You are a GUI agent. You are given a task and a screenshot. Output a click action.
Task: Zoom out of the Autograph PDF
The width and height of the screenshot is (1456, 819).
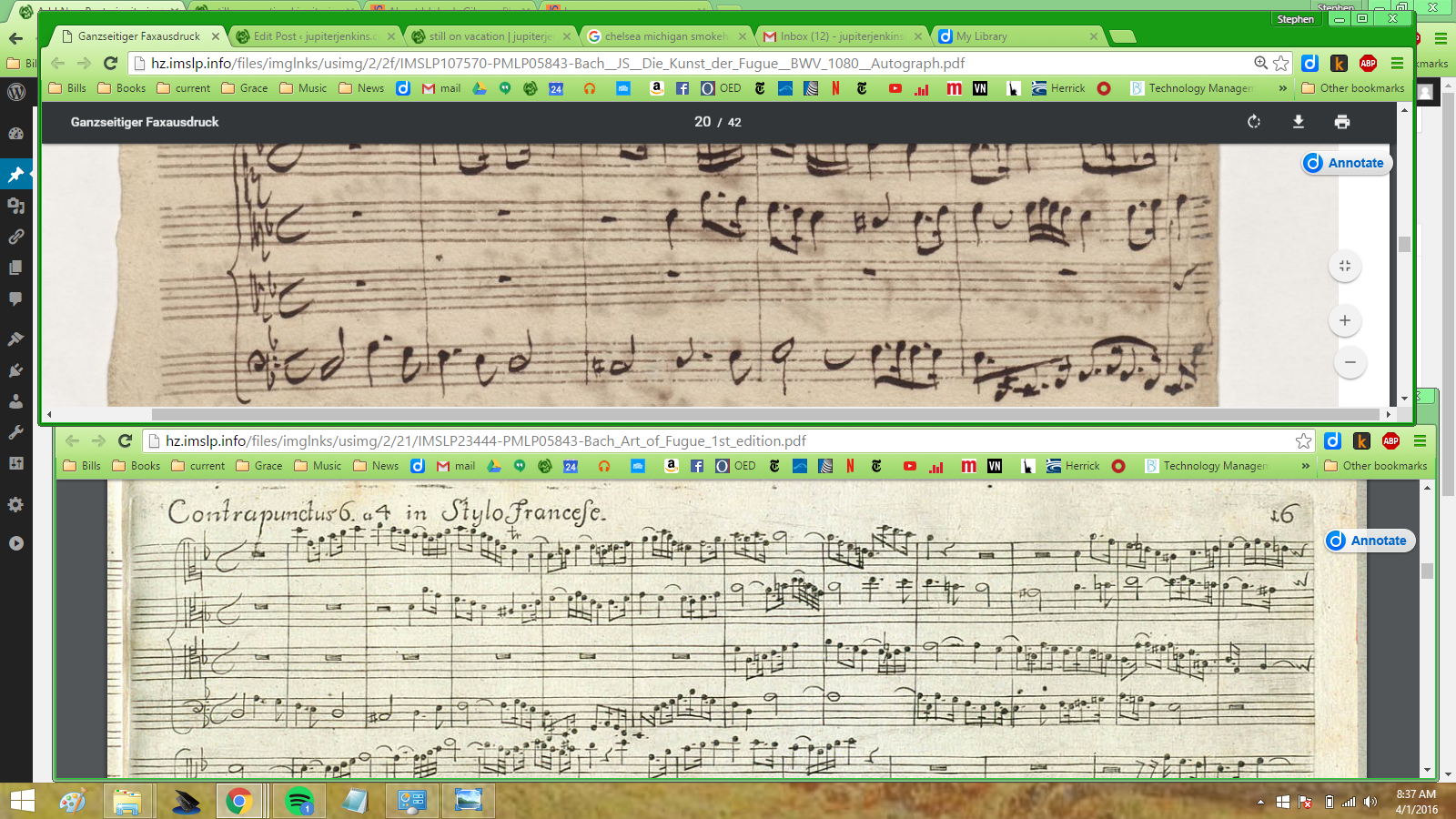1350,362
